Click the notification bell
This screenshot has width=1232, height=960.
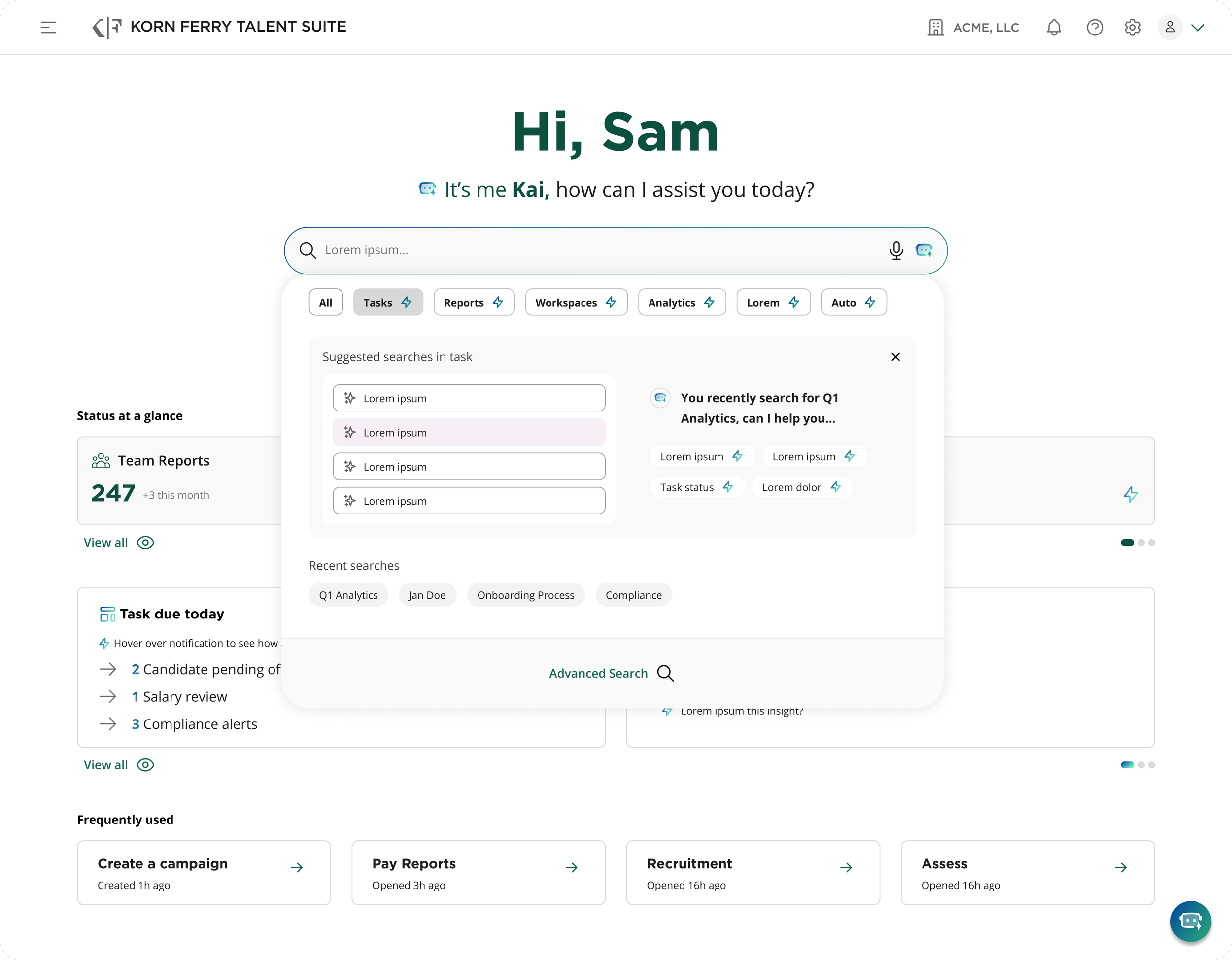[1054, 27]
